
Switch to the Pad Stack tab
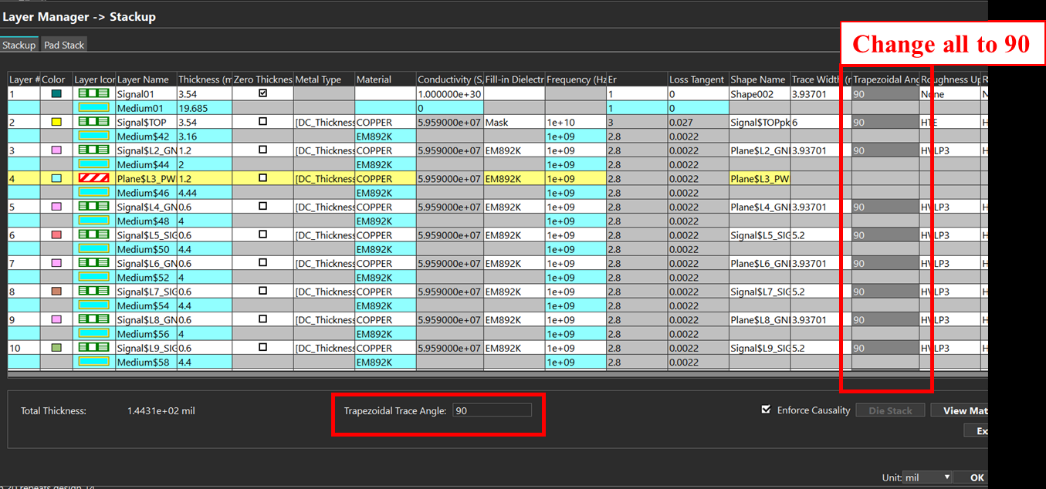[x=64, y=45]
